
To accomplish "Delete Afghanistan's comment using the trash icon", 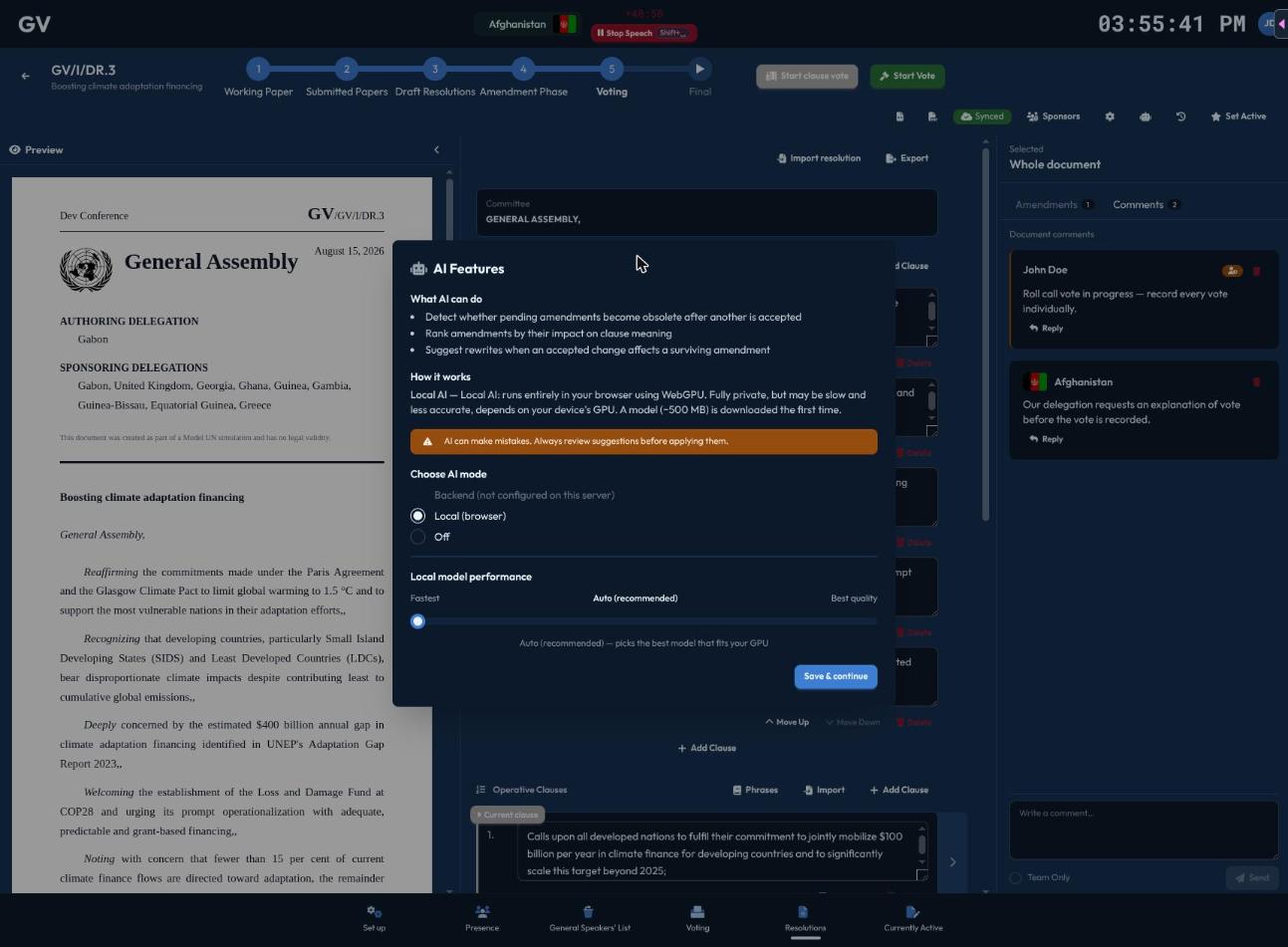I will coord(1256,382).
